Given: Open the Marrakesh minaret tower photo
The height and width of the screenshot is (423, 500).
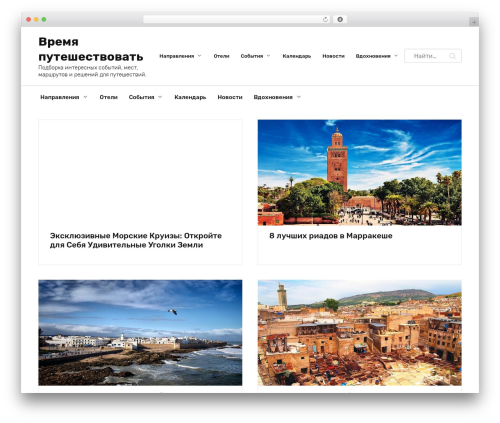Looking at the screenshot, I should tap(360, 172).
